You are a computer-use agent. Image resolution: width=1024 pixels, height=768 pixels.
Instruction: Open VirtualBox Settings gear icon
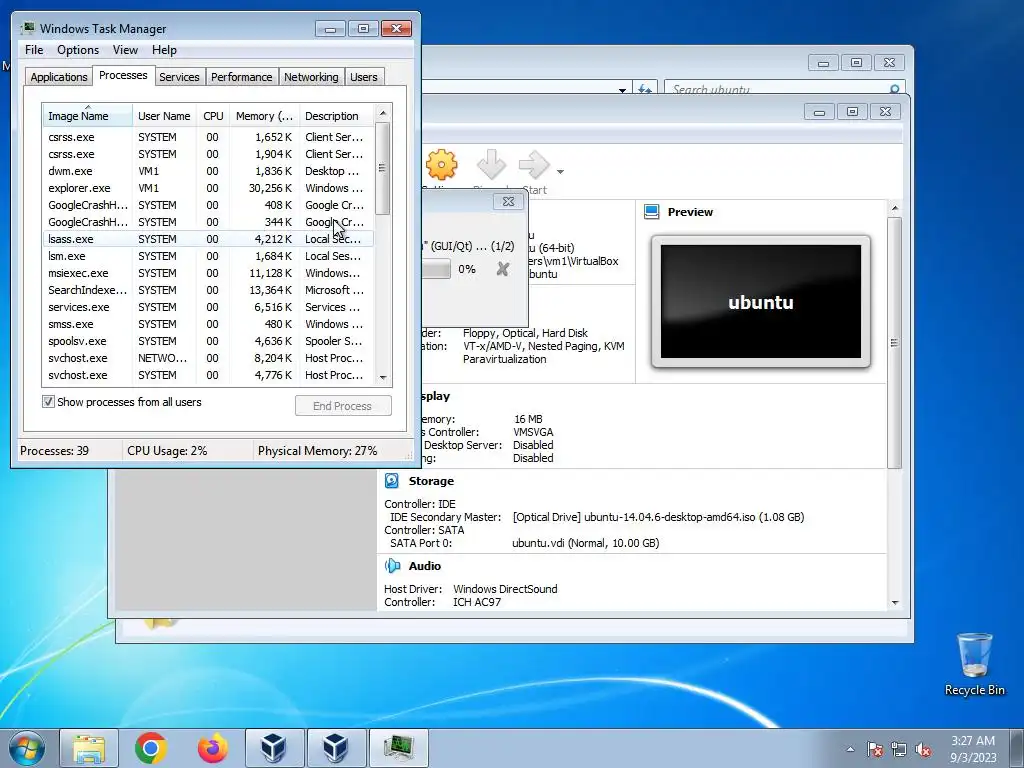click(x=441, y=165)
